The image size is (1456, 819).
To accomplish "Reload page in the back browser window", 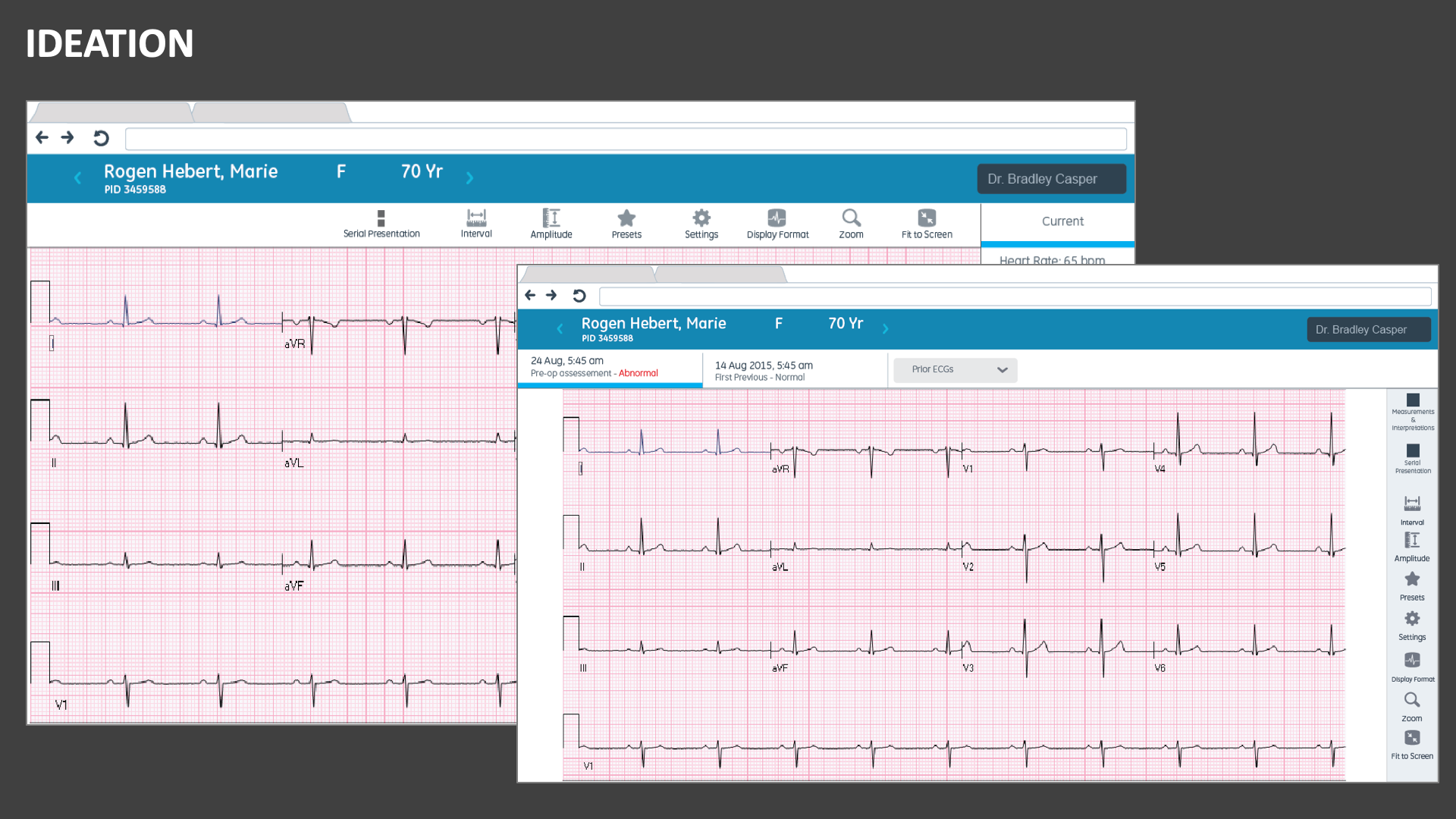I will click(x=101, y=138).
